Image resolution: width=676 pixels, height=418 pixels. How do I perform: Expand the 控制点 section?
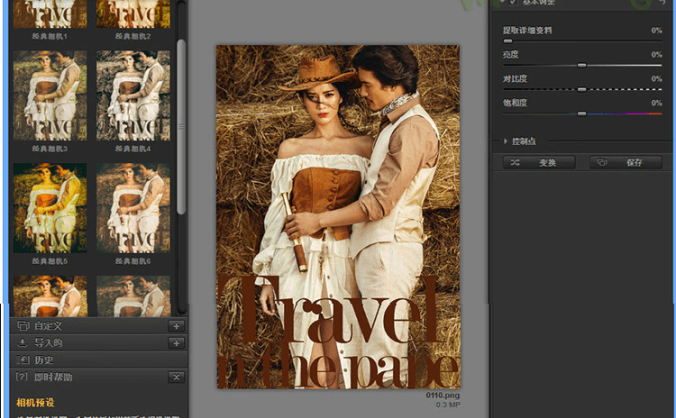(506, 142)
